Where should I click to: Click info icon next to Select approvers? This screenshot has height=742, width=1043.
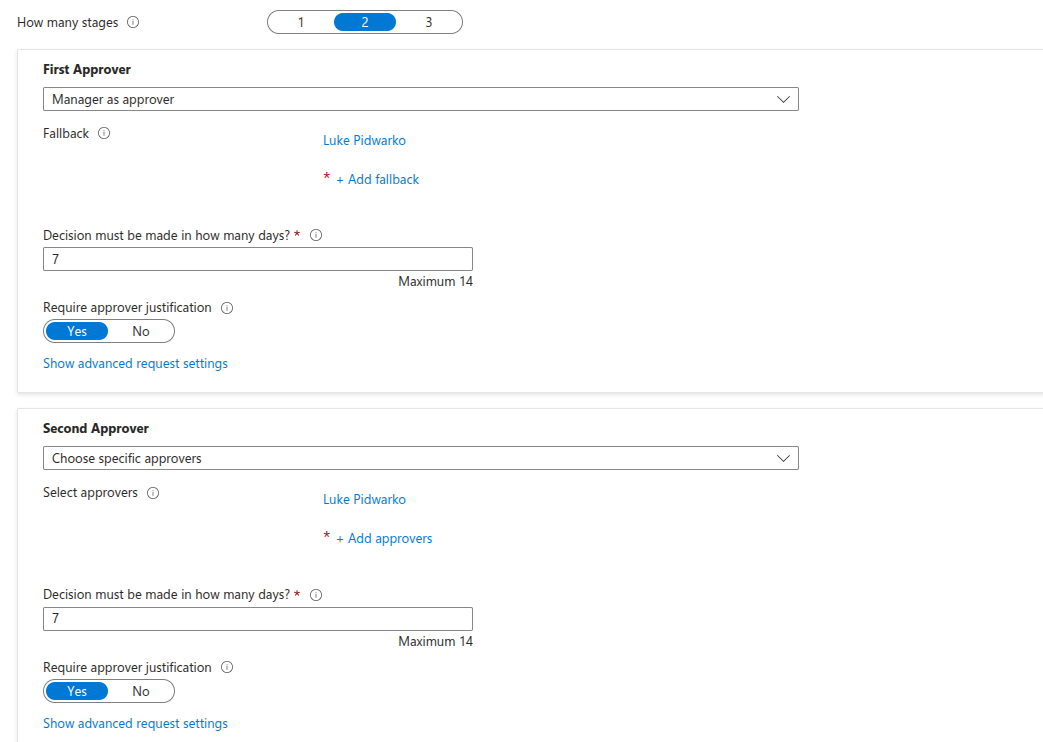[153, 493]
